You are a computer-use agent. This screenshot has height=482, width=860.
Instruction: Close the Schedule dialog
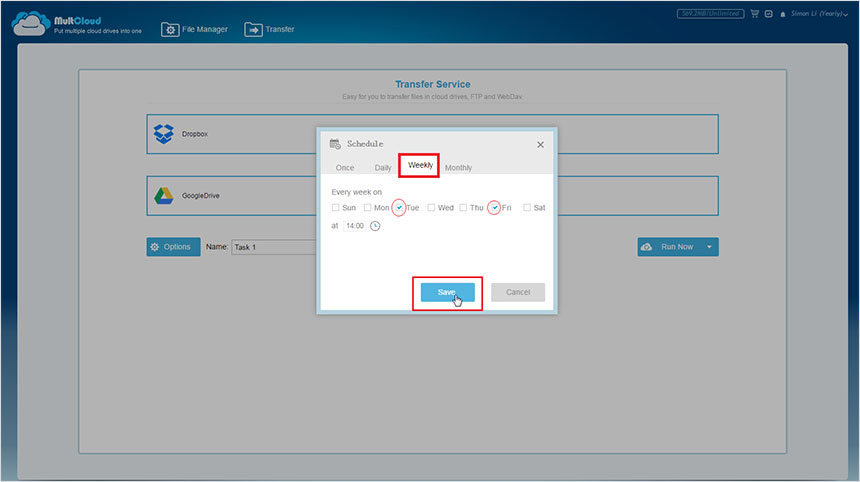[x=540, y=145]
